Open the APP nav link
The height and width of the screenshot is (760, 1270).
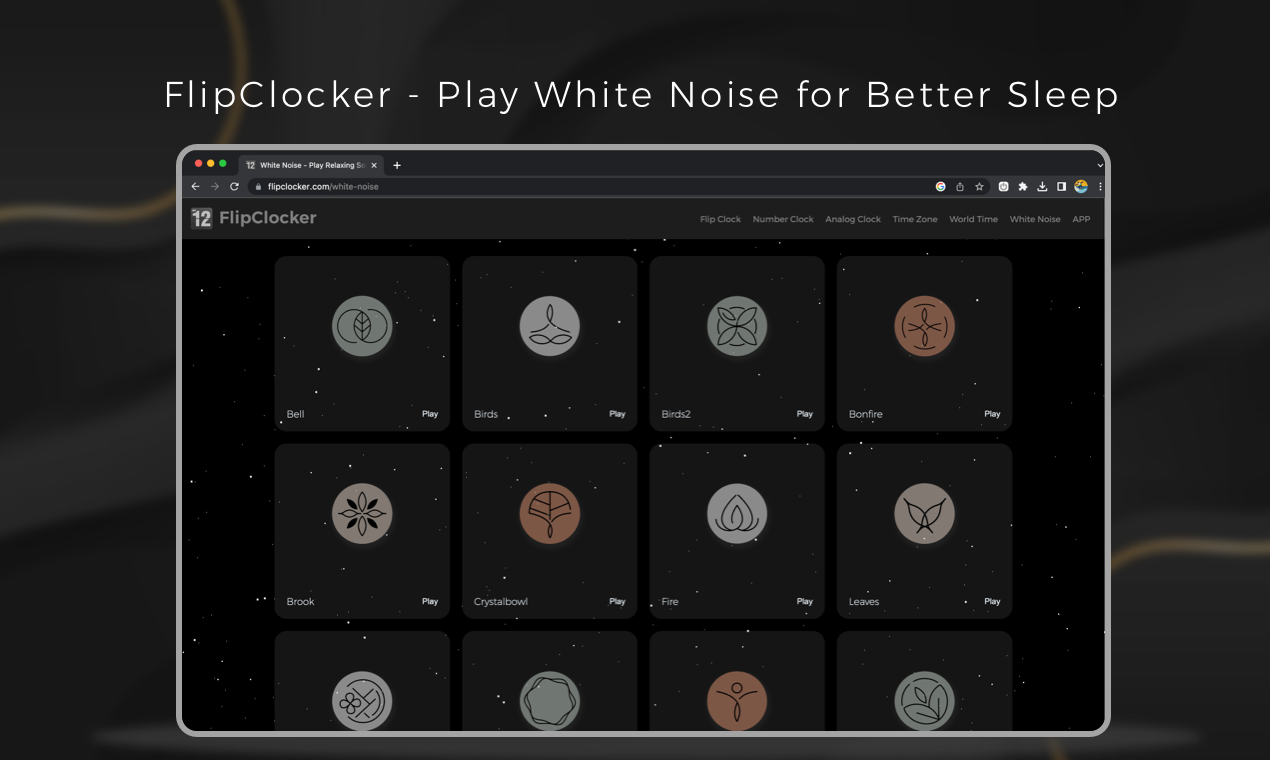[x=1081, y=219]
